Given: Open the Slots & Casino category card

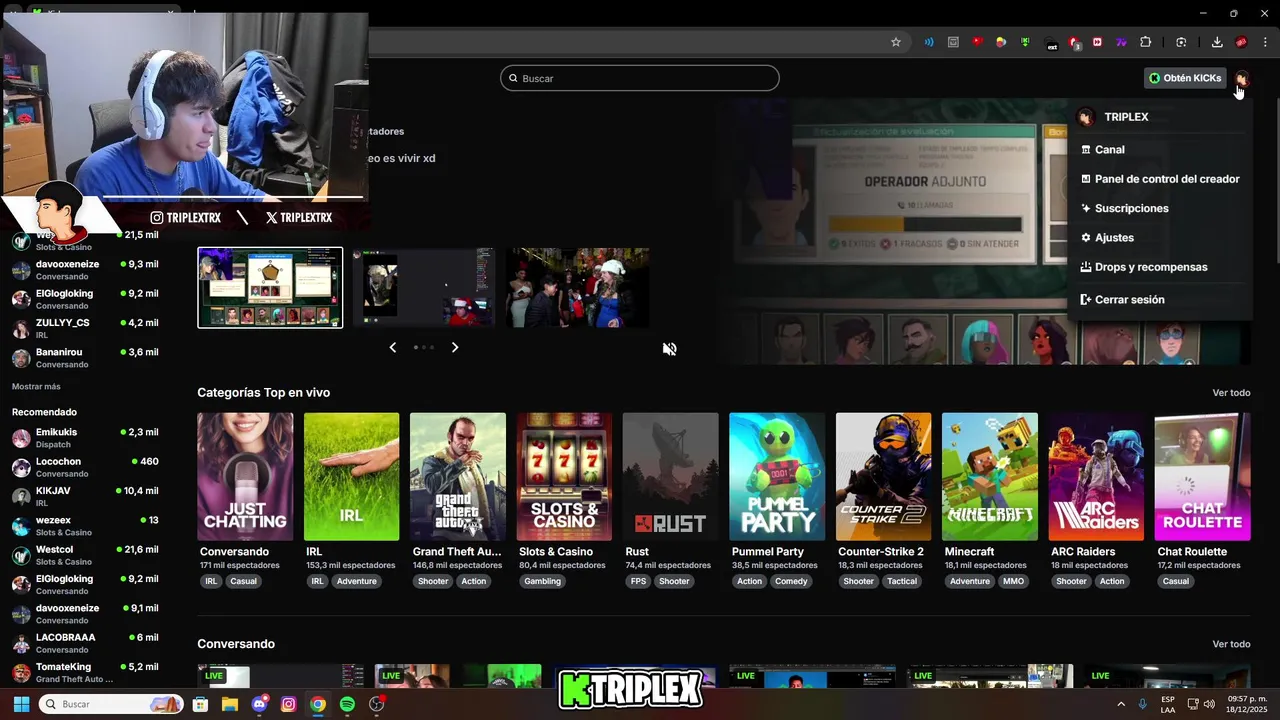Looking at the screenshot, I should pos(564,477).
